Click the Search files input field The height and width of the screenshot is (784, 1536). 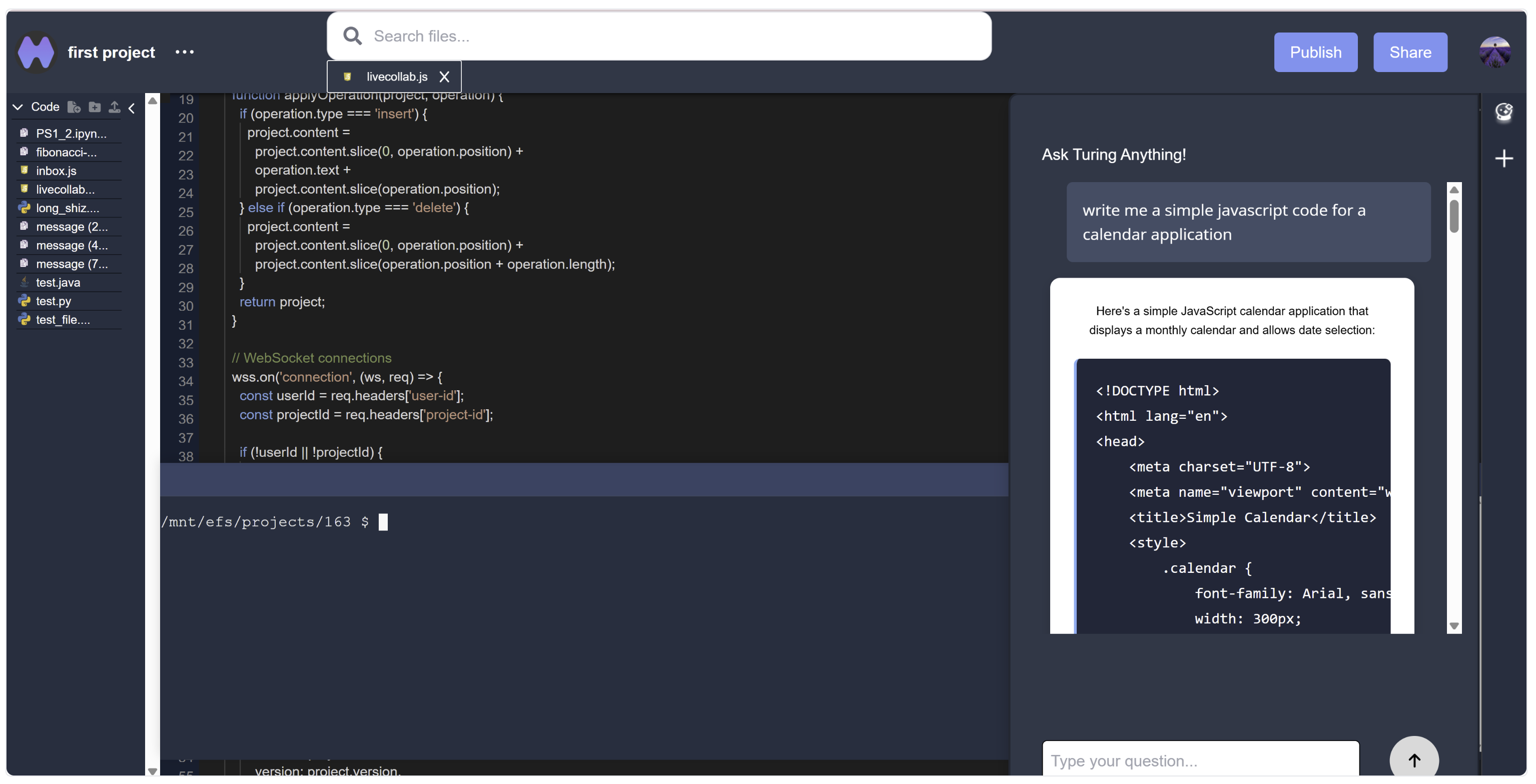point(659,36)
